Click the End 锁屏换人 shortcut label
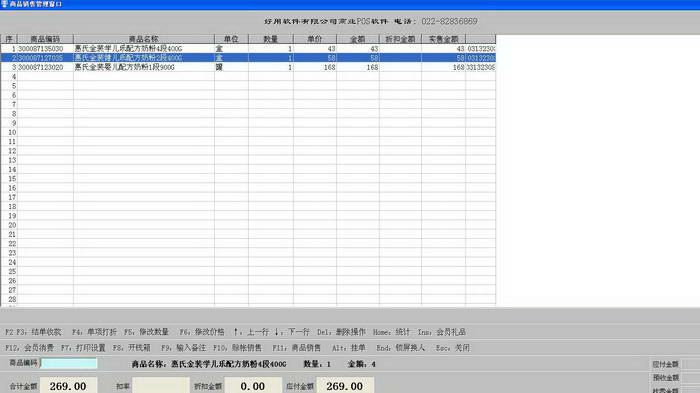 point(400,347)
